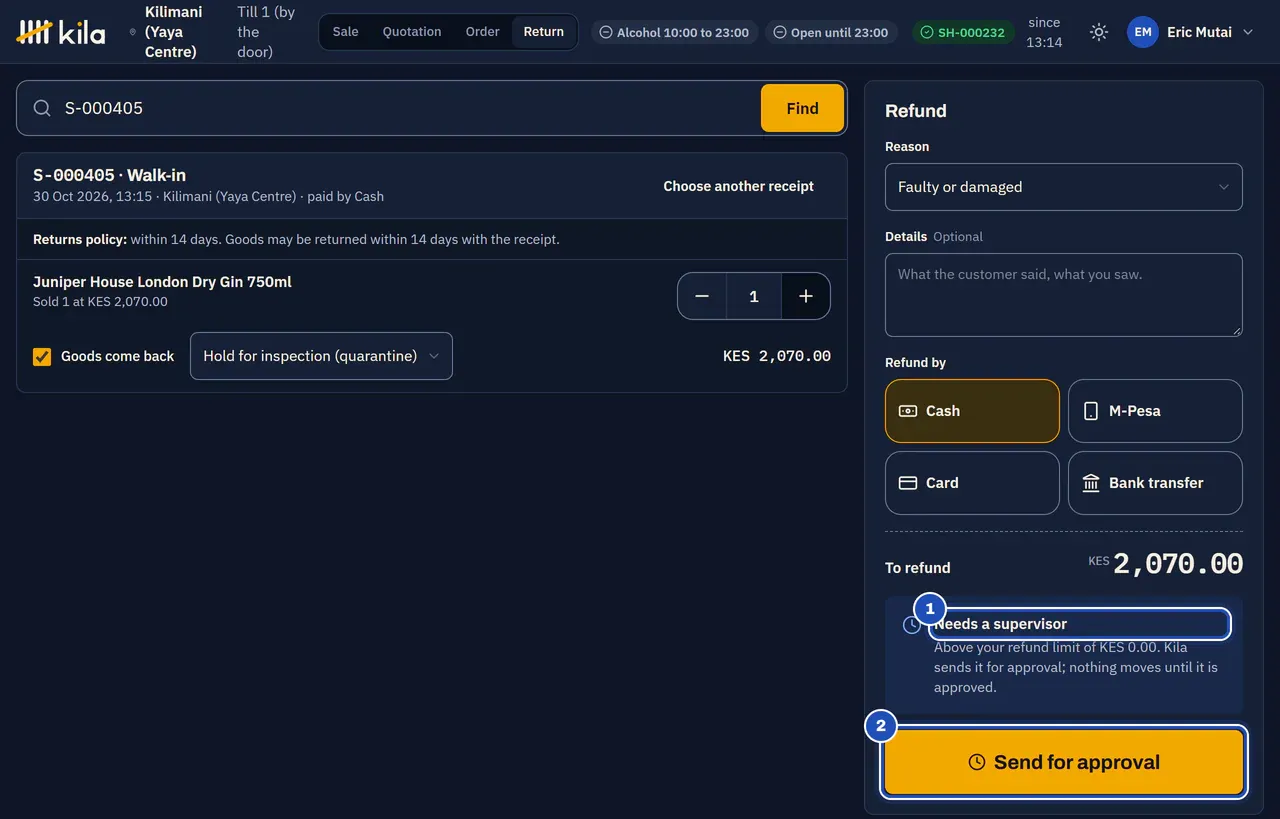Toggle the sun theme icon
This screenshot has height=819, width=1280.
pos(1099,32)
